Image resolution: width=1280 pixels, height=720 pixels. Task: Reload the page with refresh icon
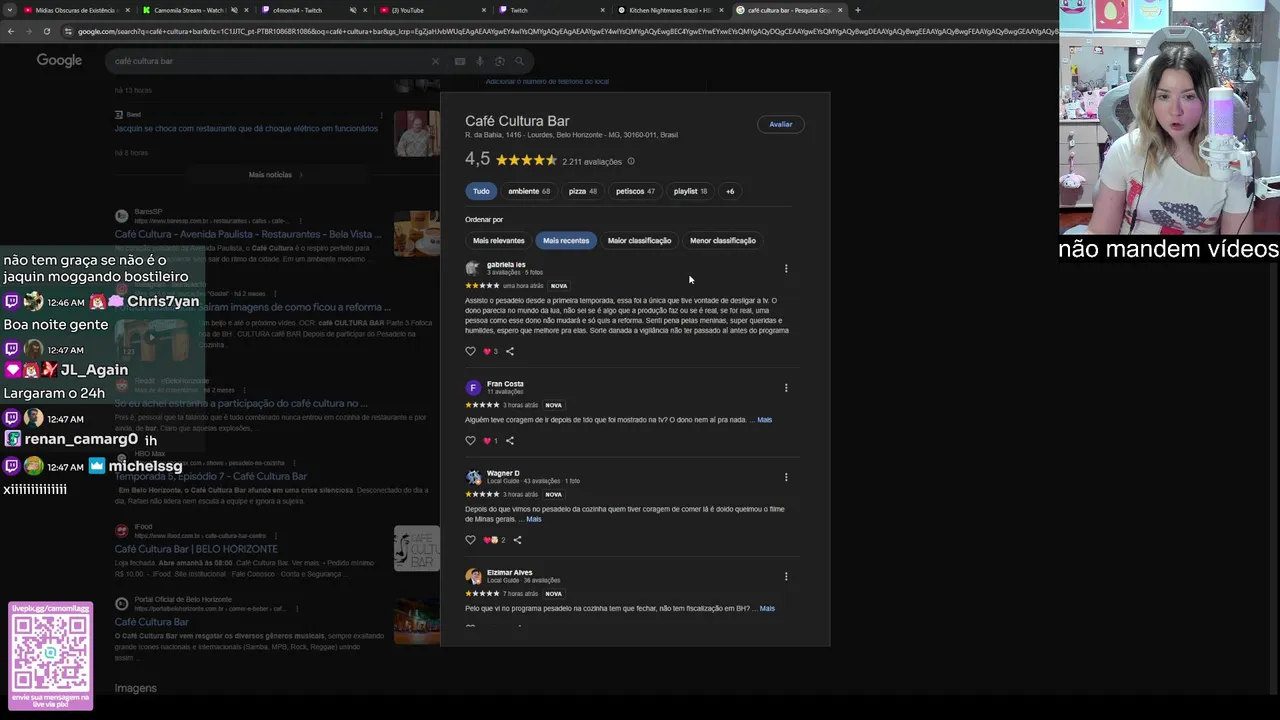[46, 31]
